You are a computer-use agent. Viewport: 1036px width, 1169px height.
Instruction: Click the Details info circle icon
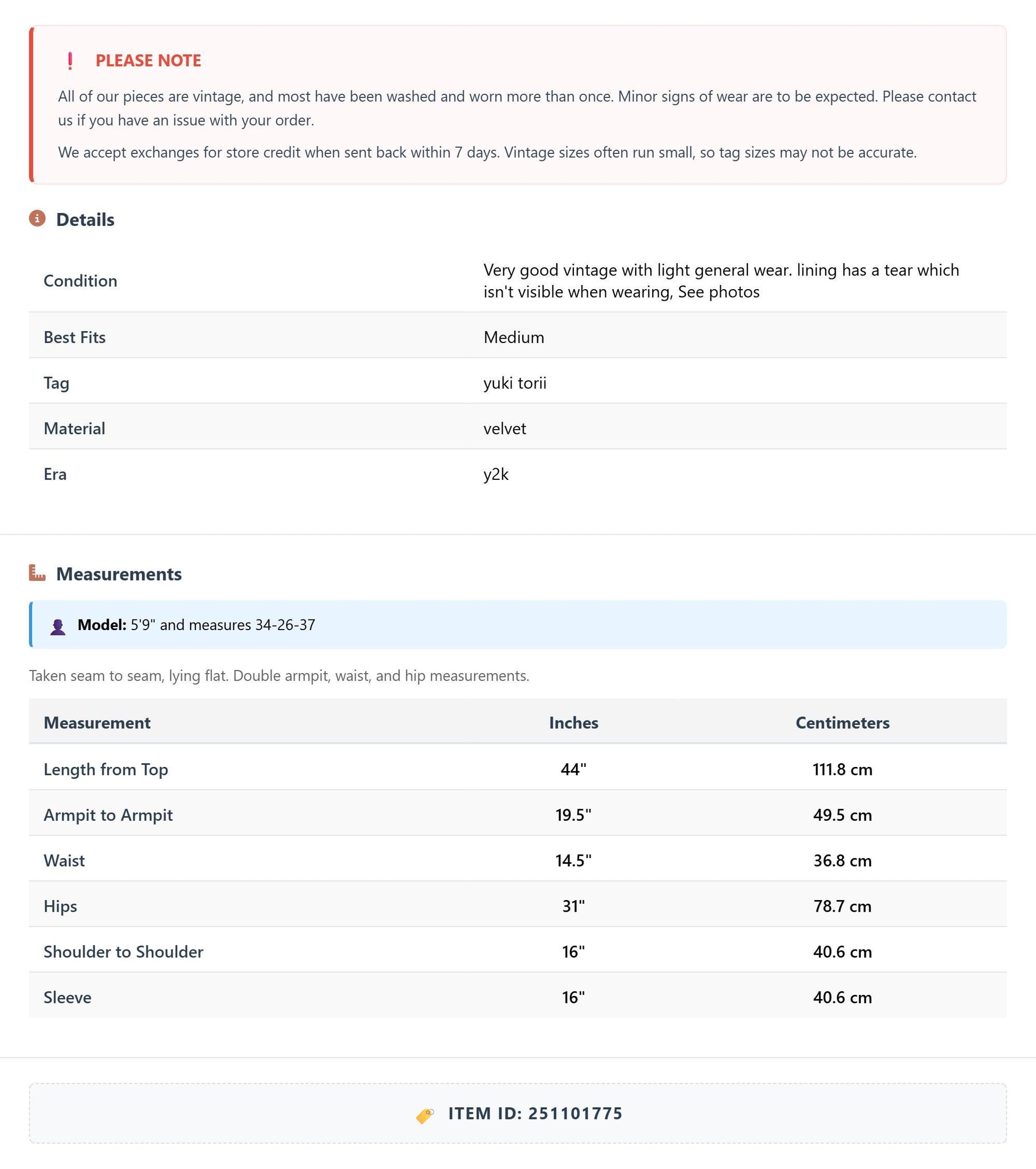pyautogui.click(x=37, y=218)
